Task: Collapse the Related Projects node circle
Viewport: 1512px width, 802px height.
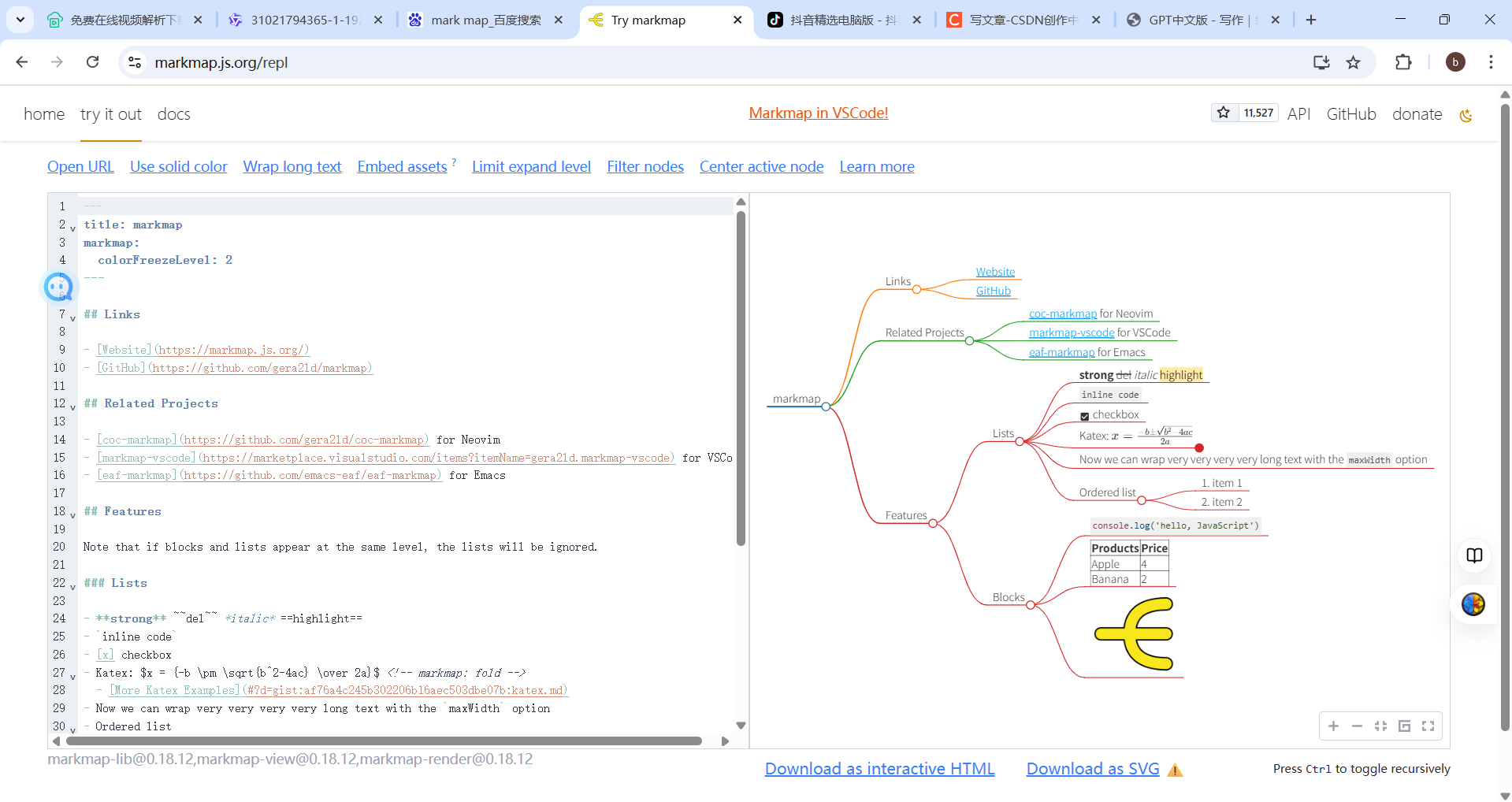Action: pos(970,341)
